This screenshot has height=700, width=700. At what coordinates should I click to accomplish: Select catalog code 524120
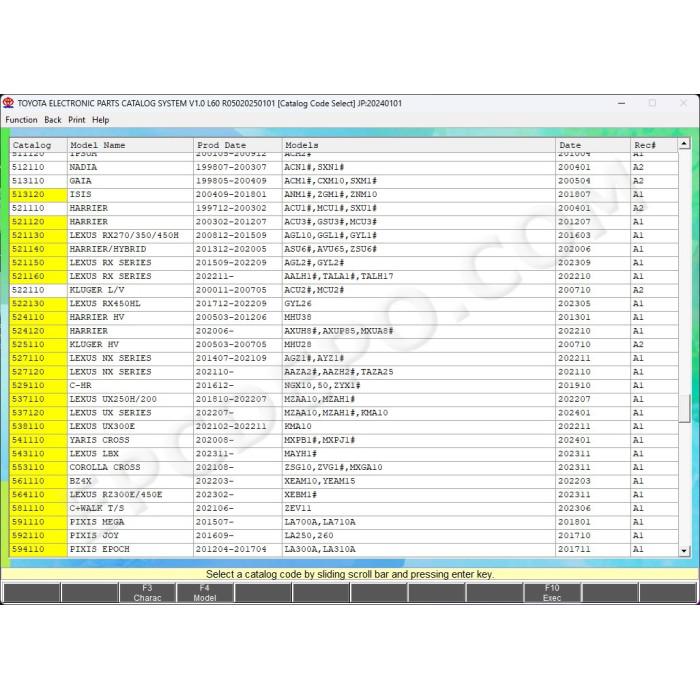[28, 331]
